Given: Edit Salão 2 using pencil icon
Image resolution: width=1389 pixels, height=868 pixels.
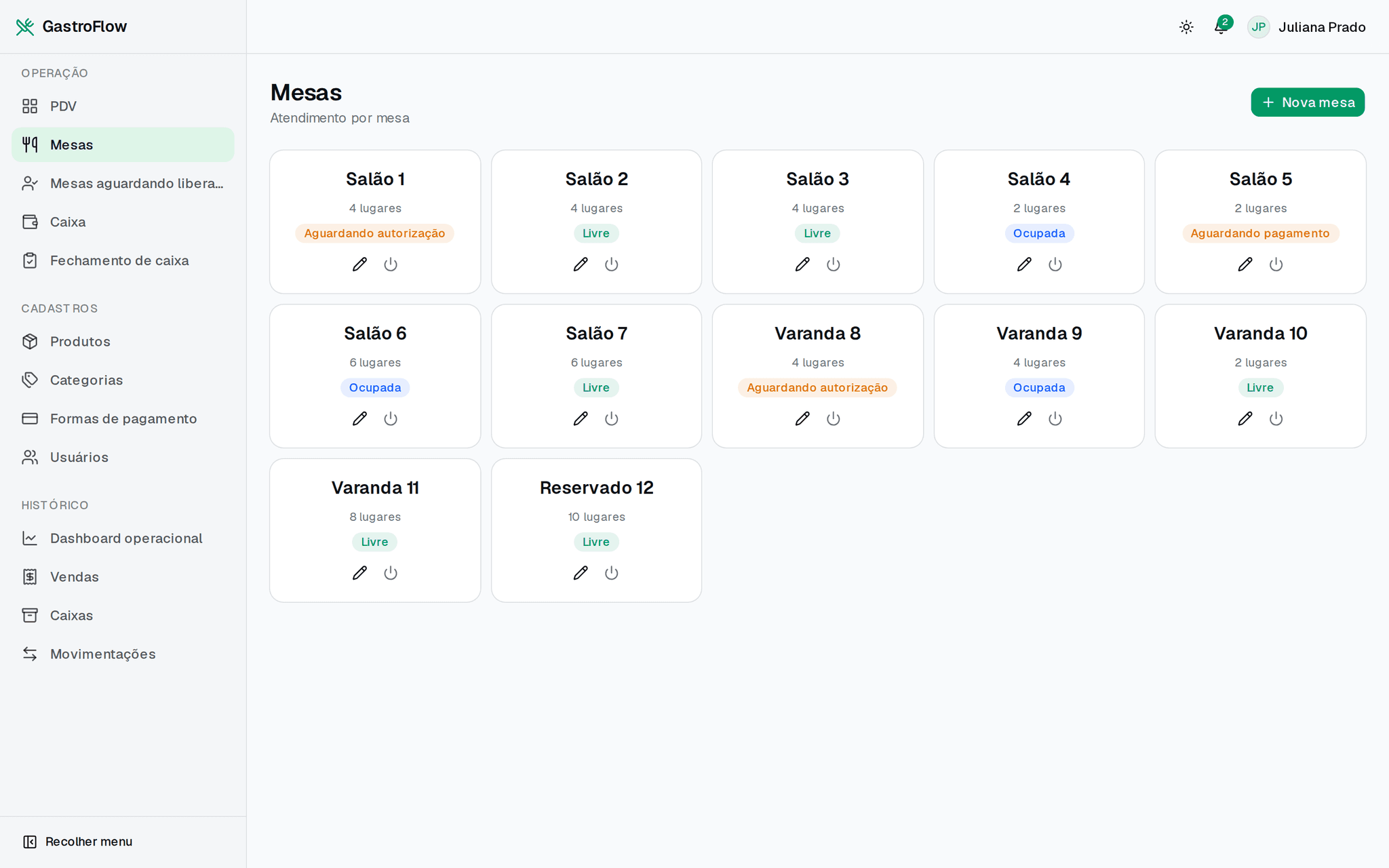Looking at the screenshot, I should click(x=581, y=264).
